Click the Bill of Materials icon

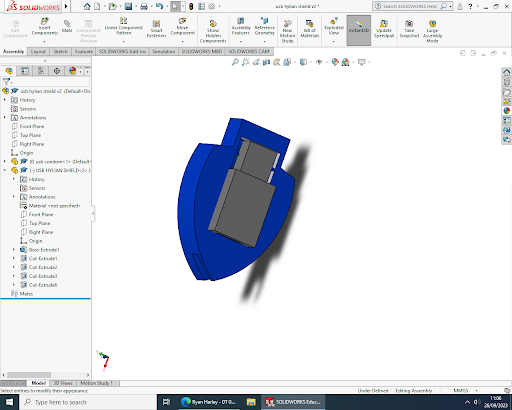tap(310, 29)
